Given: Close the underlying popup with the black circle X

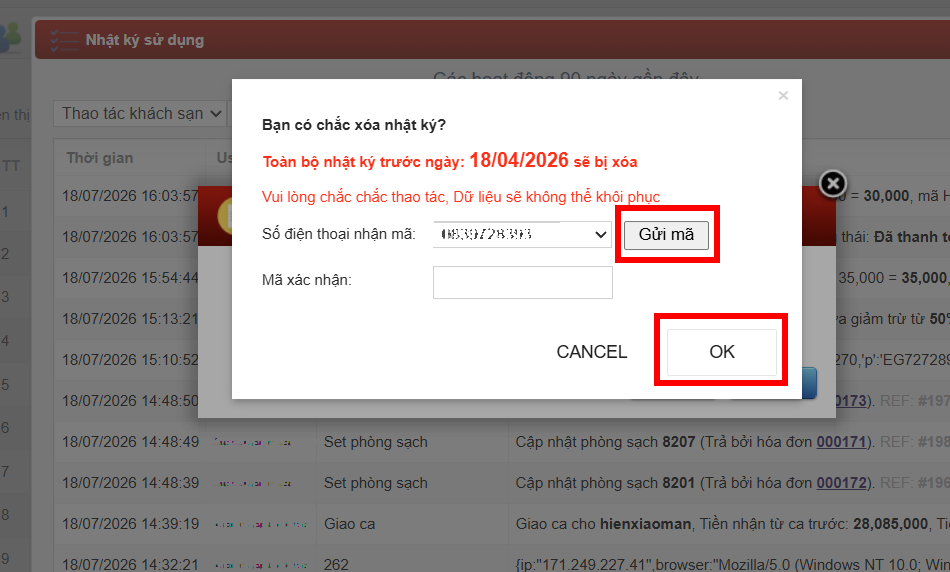Looking at the screenshot, I should [833, 184].
